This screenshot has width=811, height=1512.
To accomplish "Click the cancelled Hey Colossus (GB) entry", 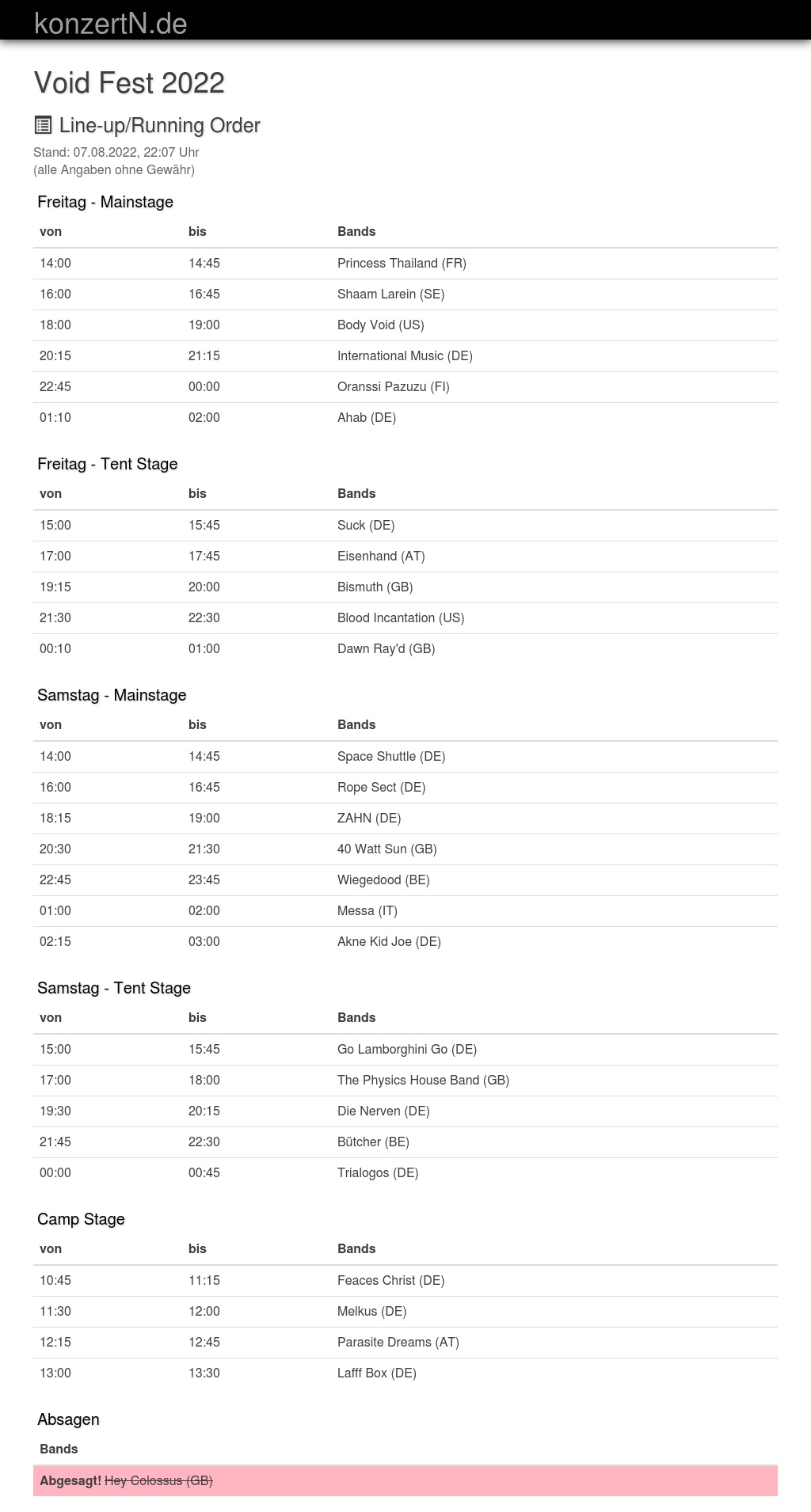I will coord(158,1481).
